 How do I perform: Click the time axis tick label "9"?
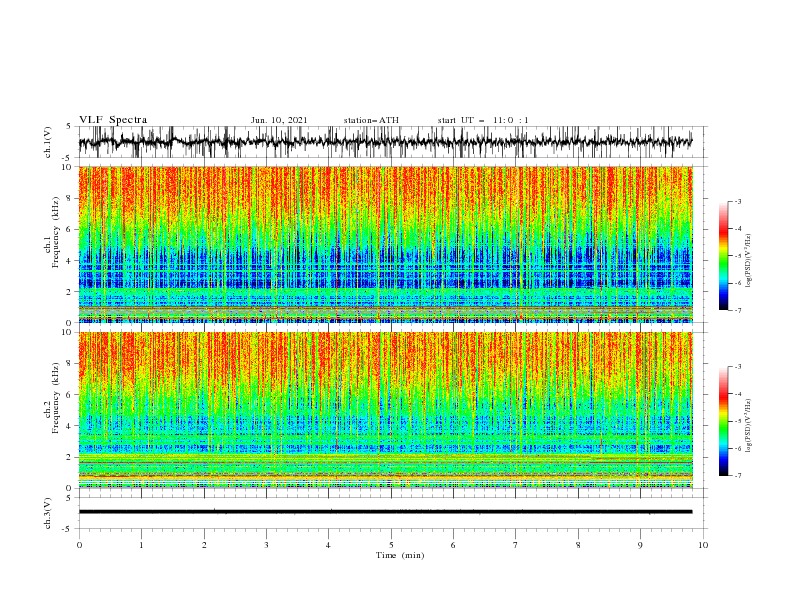(x=640, y=545)
